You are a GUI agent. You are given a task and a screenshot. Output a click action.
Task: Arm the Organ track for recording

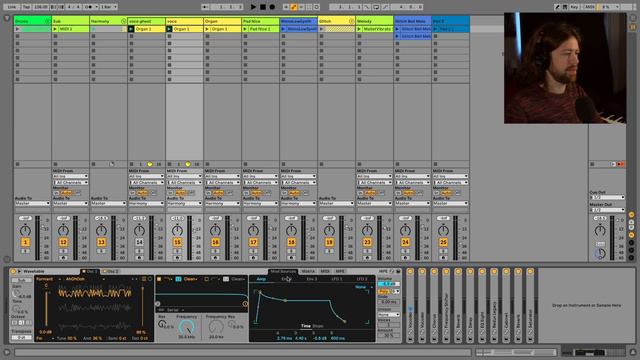pyautogui.click(x=215, y=258)
